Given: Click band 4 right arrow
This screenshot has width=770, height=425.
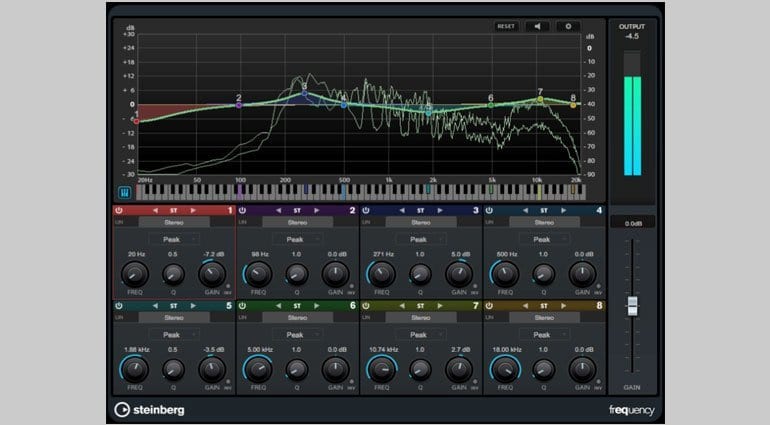Looking at the screenshot, I should (x=563, y=210).
